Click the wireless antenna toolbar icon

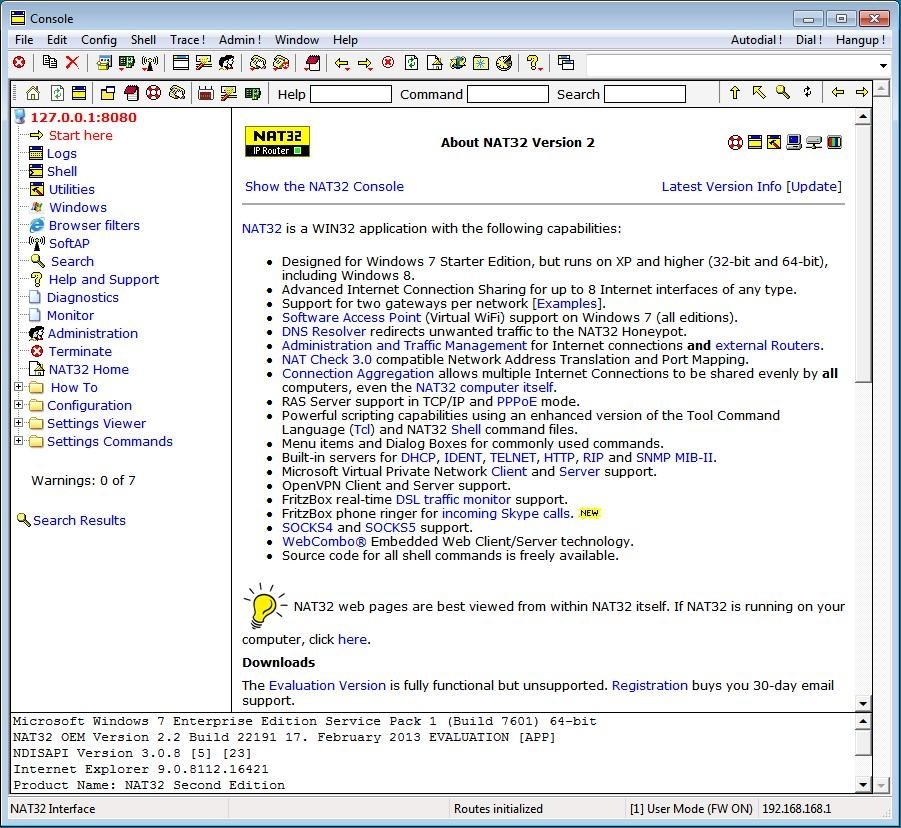tap(150, 63)
